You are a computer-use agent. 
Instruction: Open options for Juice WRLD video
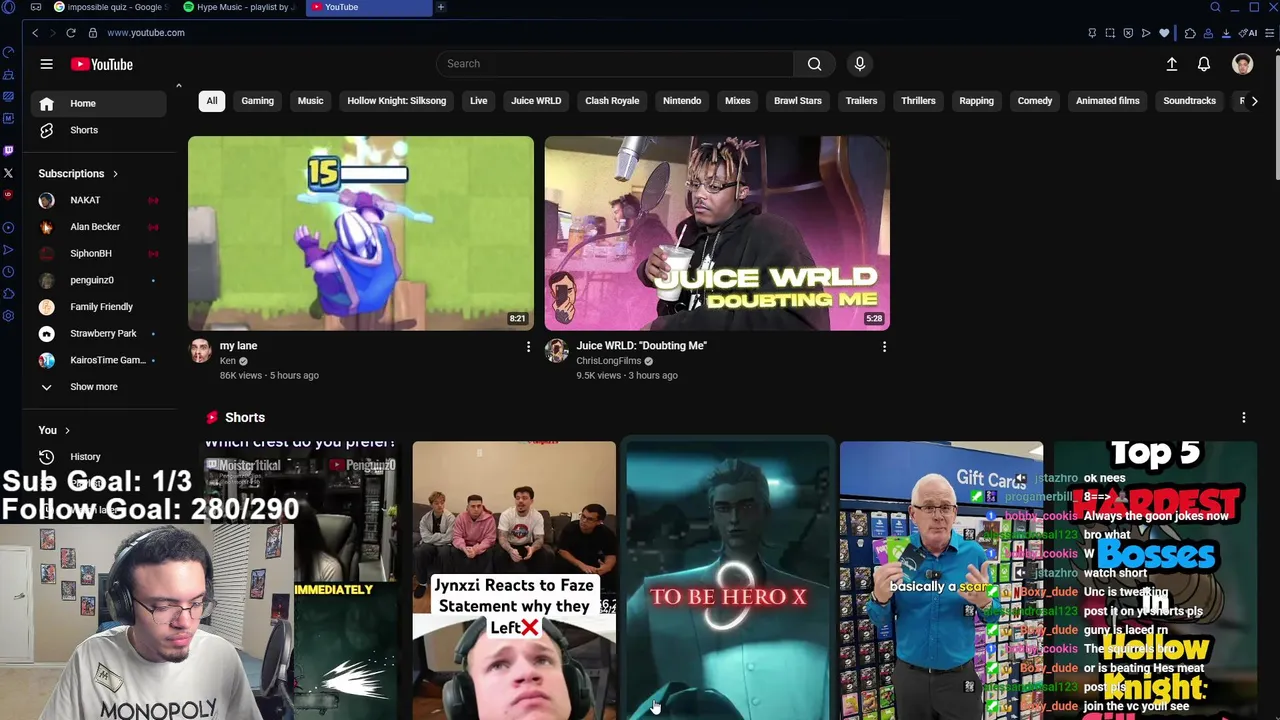click(884, 346)
